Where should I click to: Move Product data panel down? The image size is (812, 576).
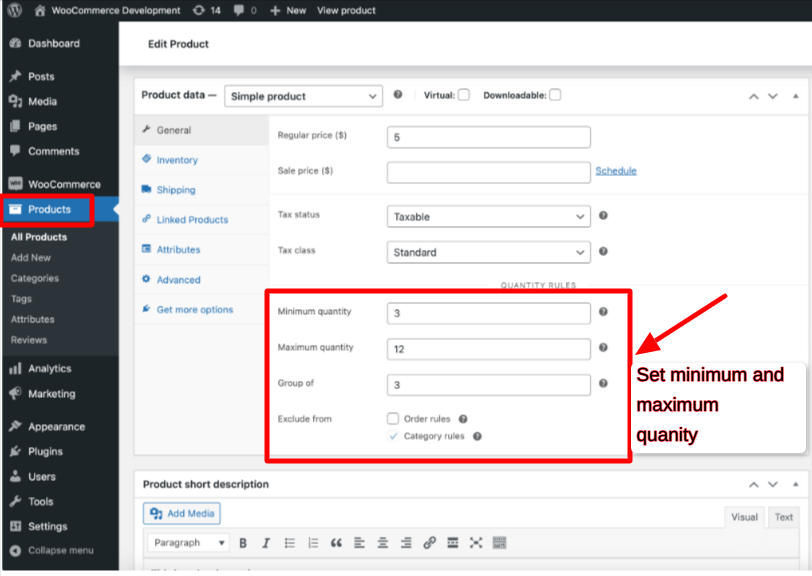(773, 96)
